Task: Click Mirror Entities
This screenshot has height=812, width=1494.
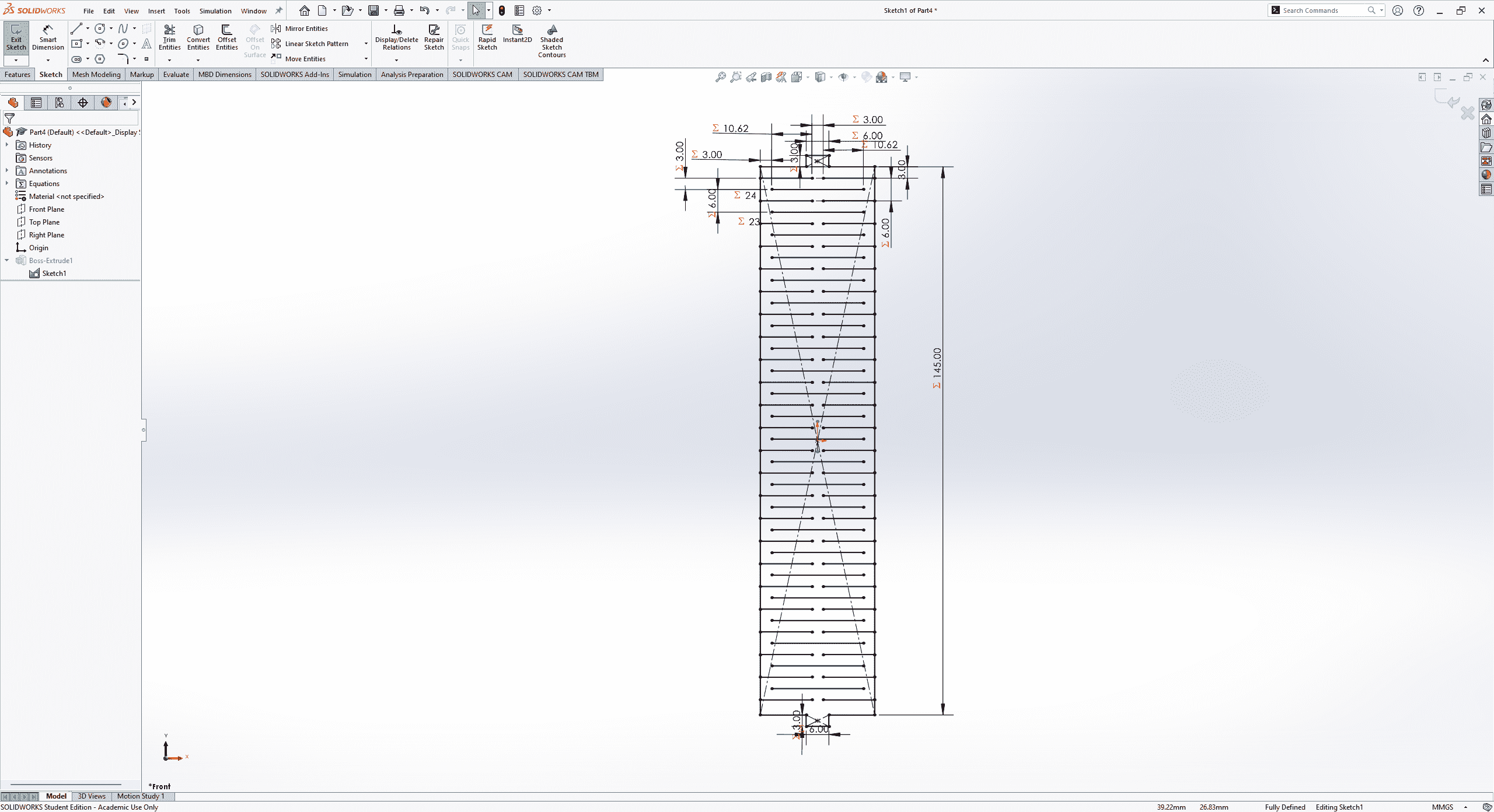Action: (x=299, y=29)
